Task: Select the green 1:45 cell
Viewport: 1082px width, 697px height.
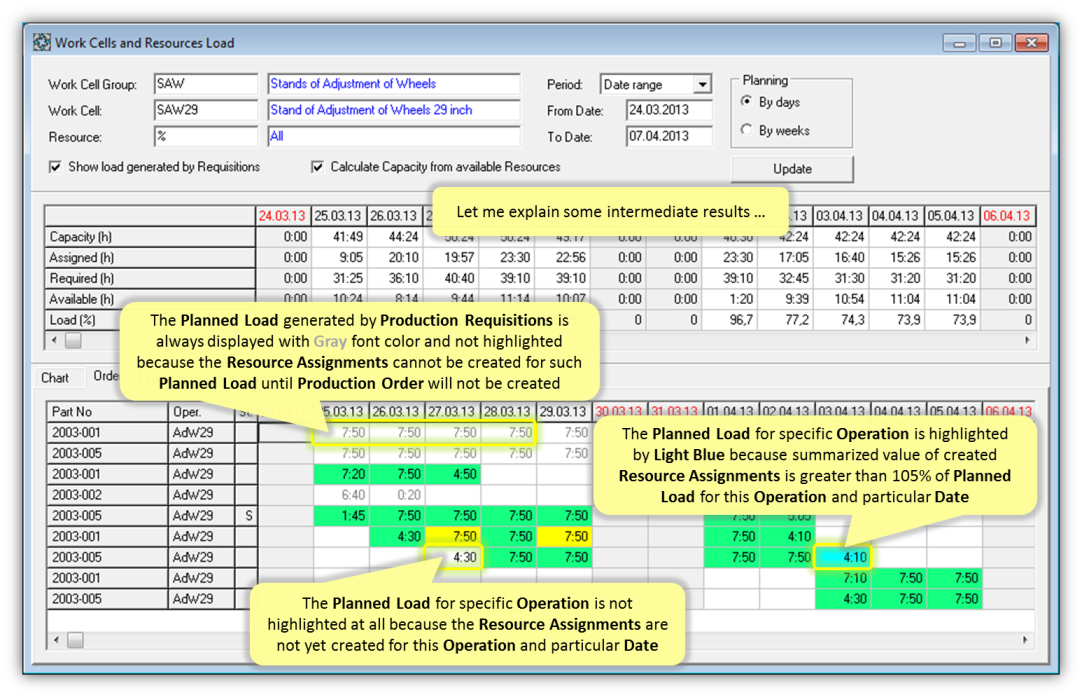Action: pos(341,516)
